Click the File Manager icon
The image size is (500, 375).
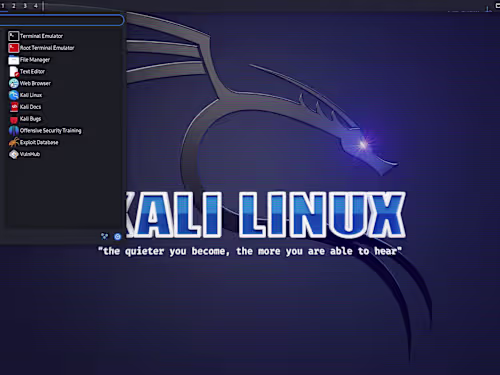[14, 60]
